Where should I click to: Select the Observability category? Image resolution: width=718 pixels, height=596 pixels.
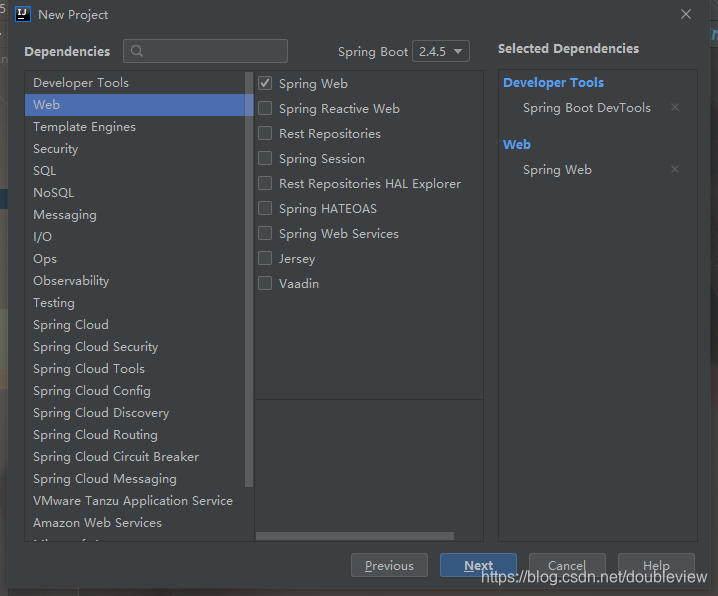pos(135,281)
